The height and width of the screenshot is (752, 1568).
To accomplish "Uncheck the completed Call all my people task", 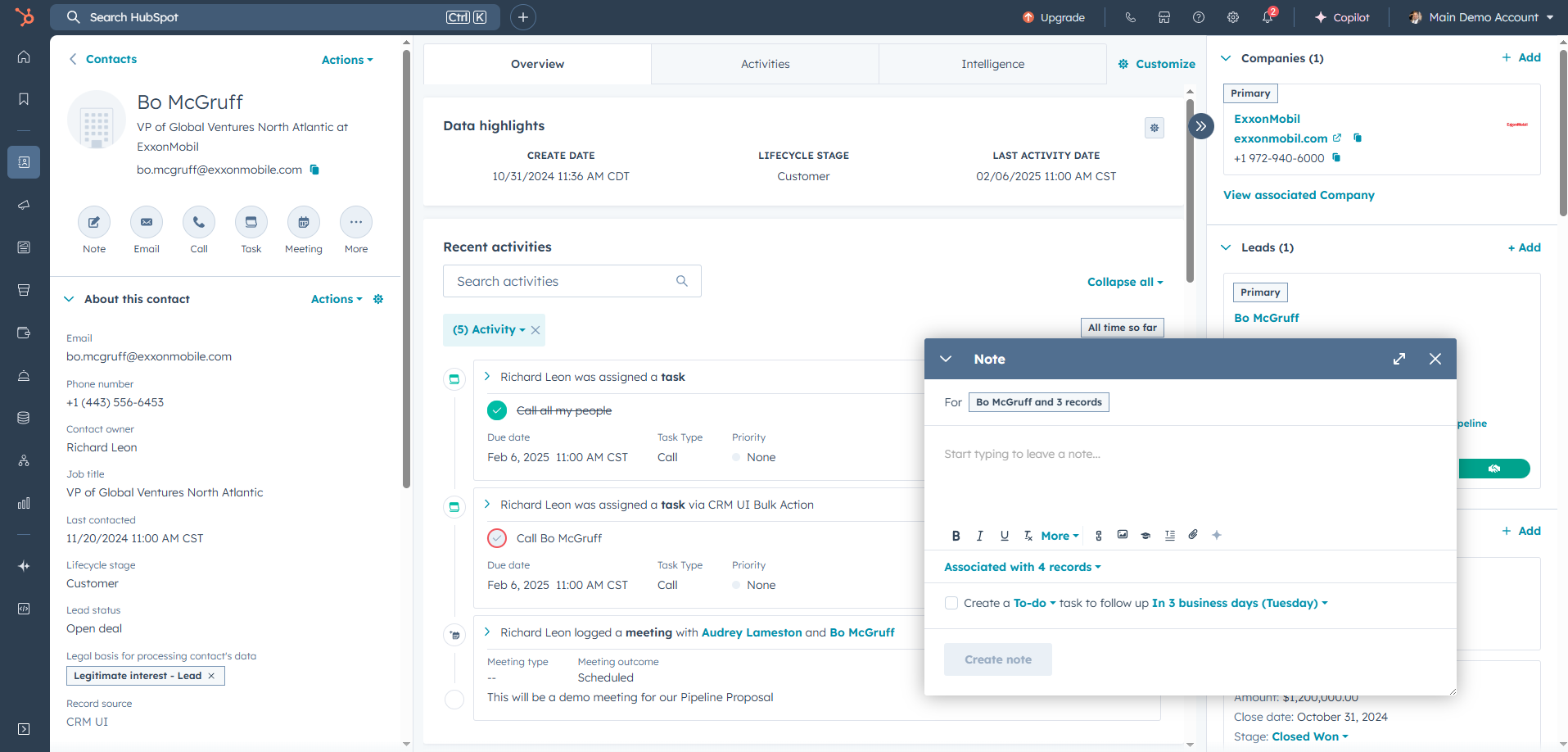I will (x=497, y=410).
